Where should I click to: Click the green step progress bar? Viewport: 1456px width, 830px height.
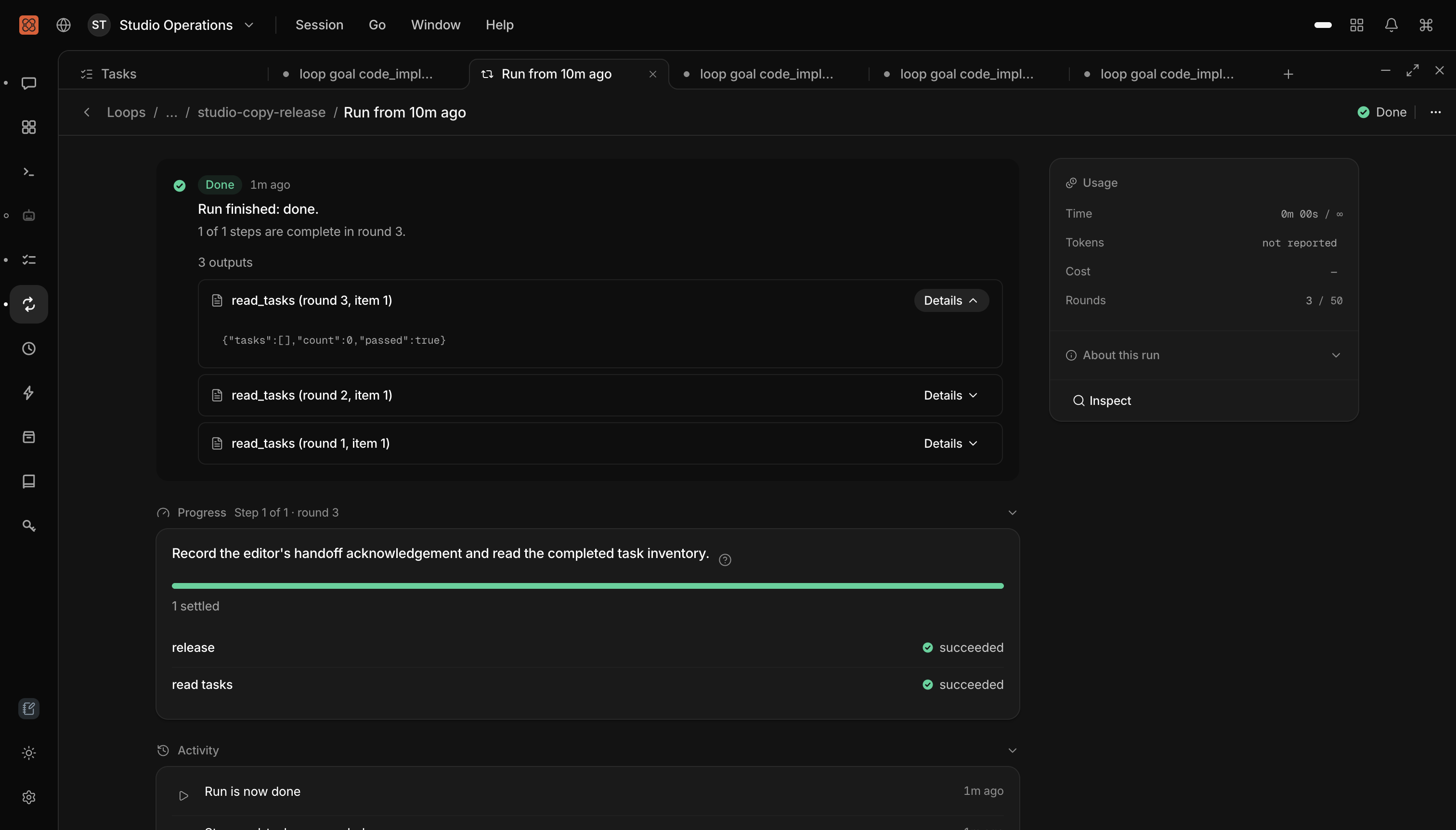(588, 586)
